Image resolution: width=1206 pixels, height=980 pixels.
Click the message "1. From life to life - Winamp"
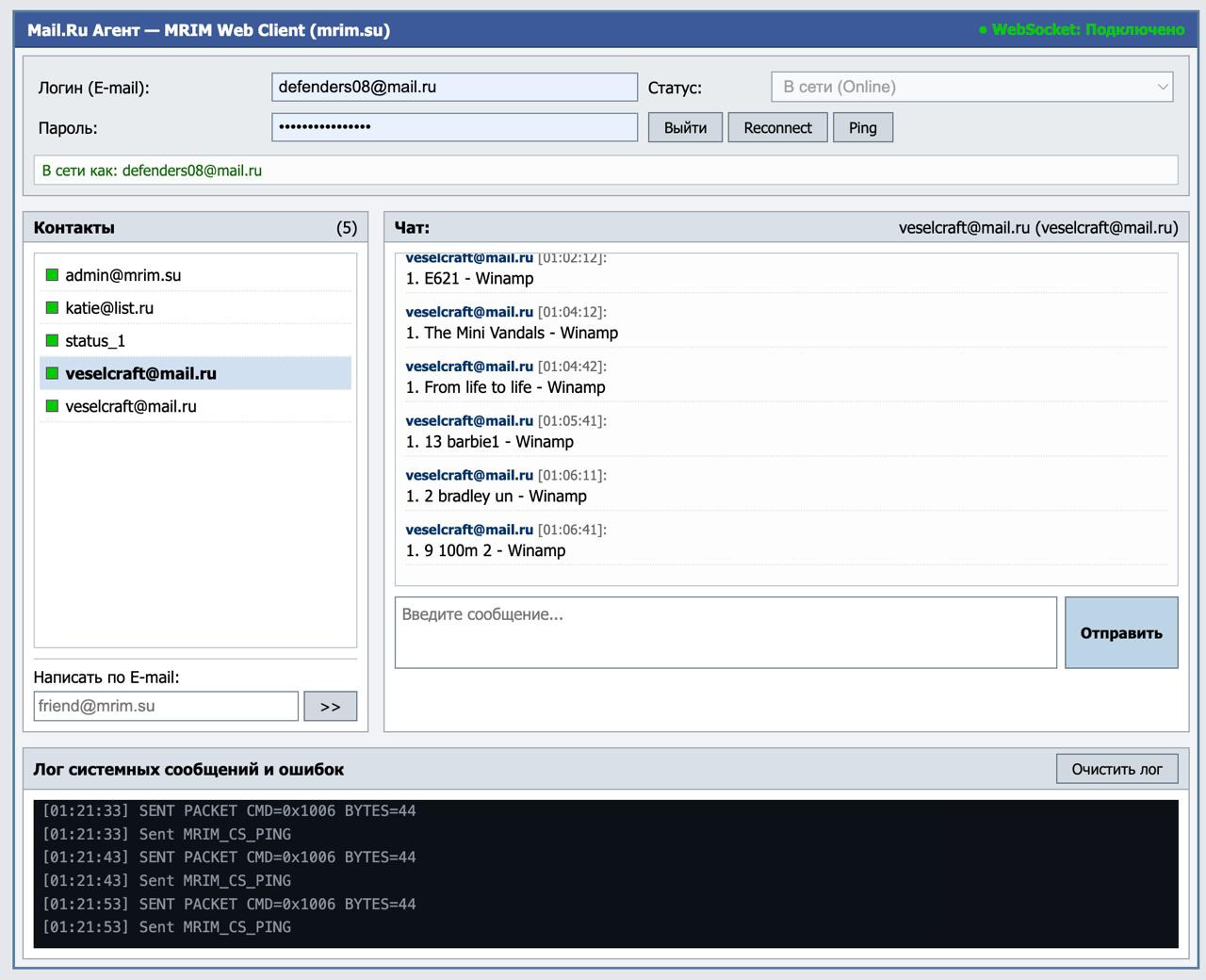[505, 388]
